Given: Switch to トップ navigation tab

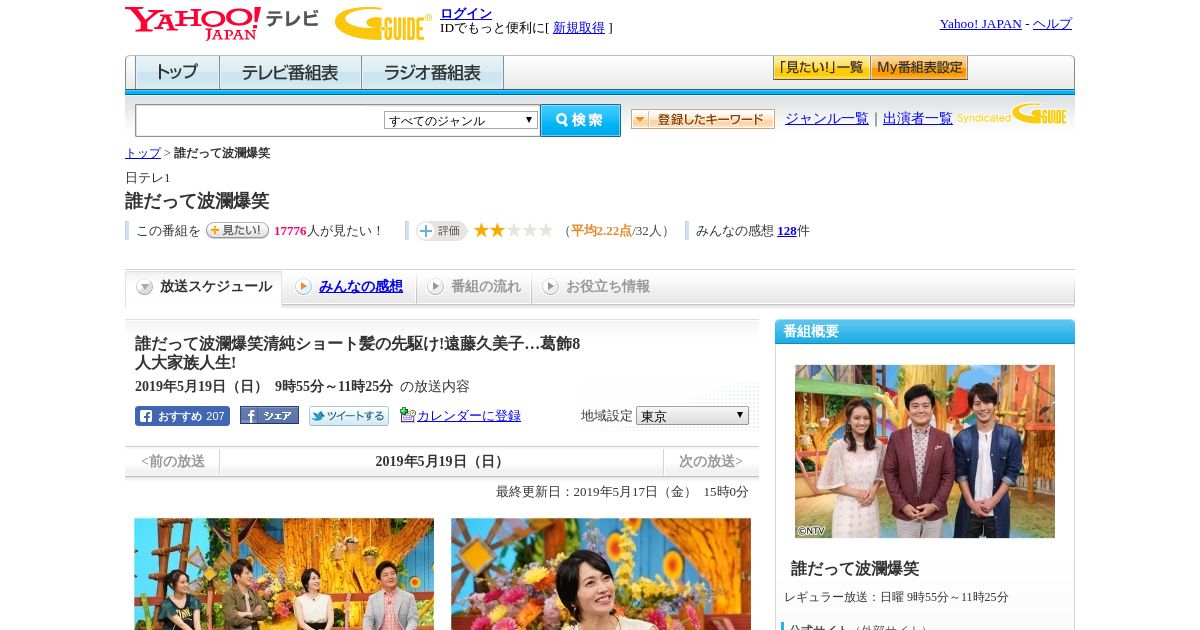Looking at the screenshot, I should pos(177,73).
